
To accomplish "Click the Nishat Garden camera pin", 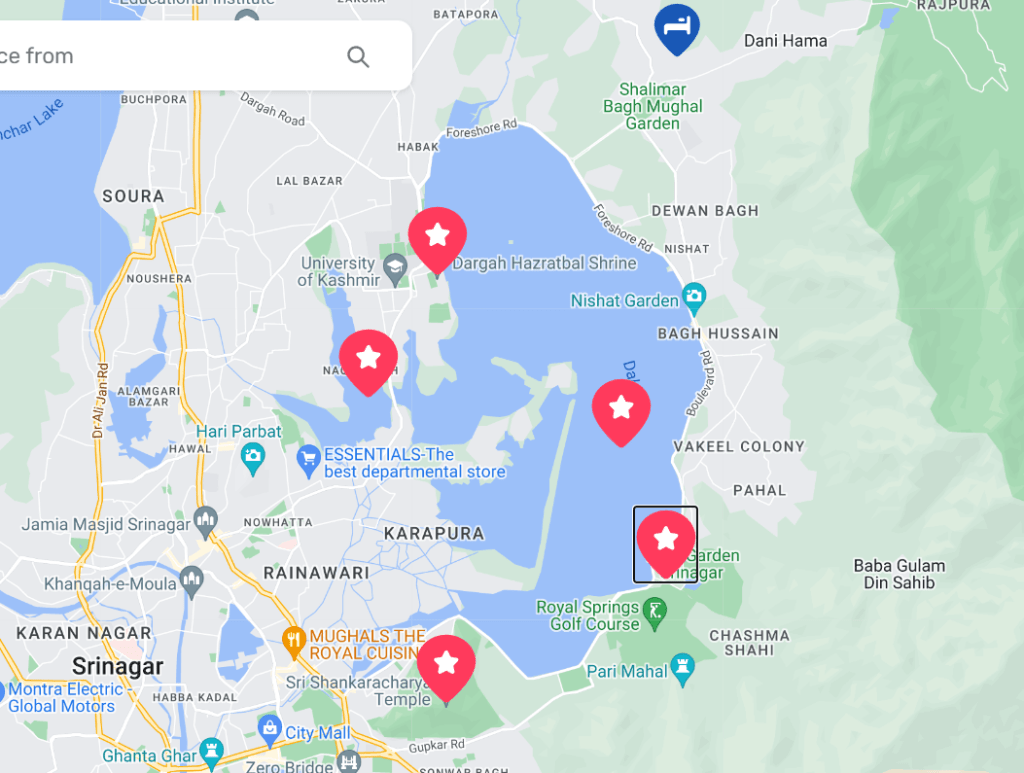I will 694,299.
